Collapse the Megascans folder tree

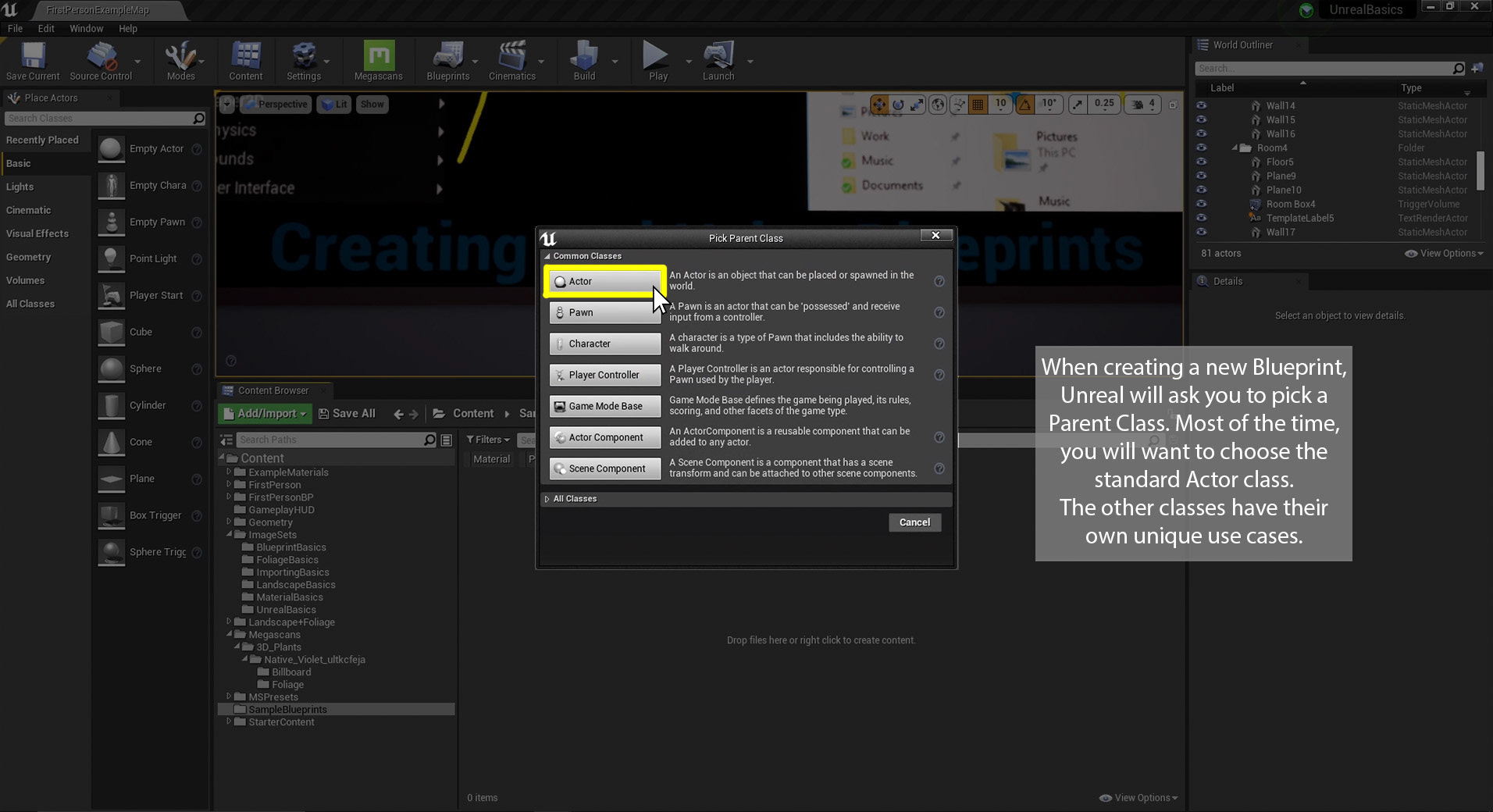point(229,635)
